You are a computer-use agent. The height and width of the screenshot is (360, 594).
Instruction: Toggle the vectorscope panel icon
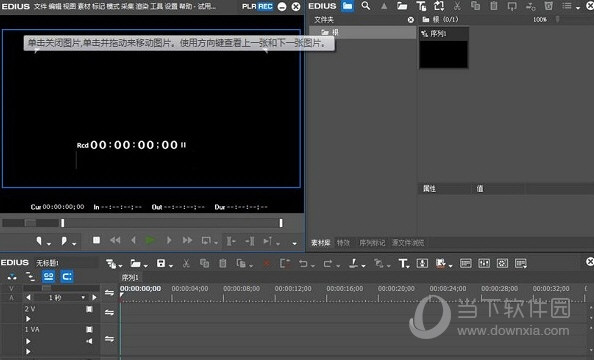pyautogui.click(x=502, y=263)
